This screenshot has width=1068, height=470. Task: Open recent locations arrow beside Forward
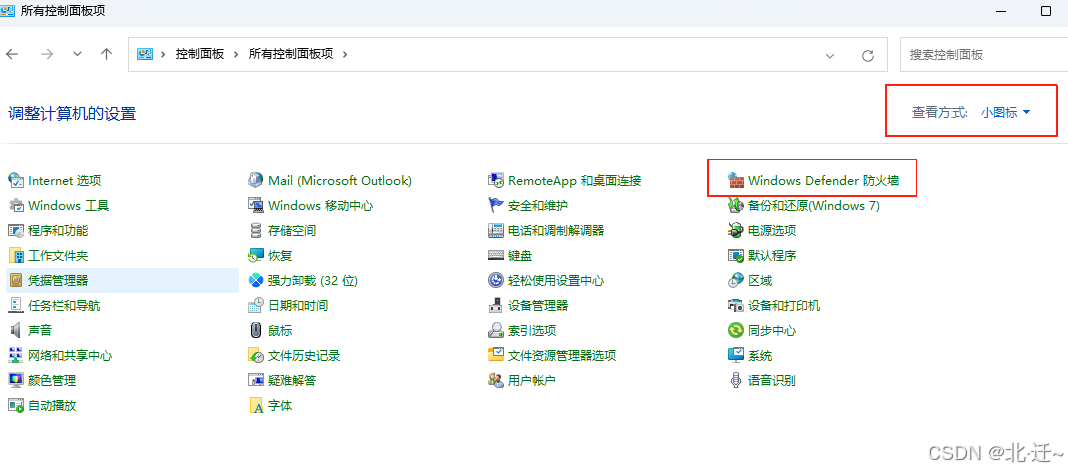(77, 54)
